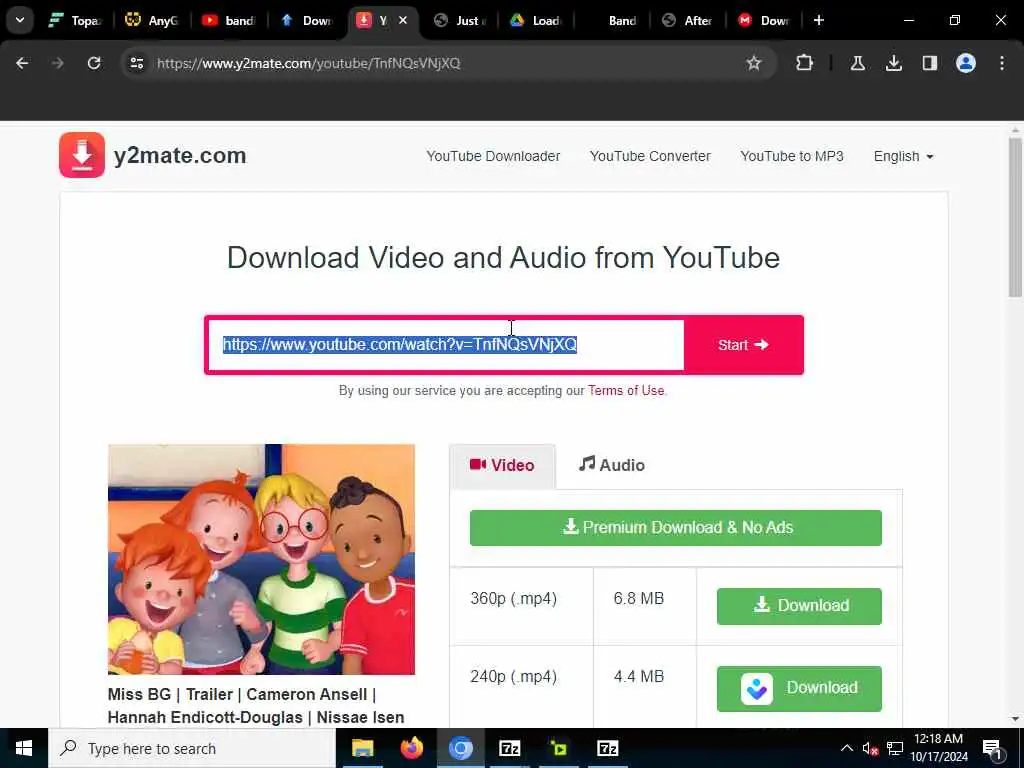Click the Miss BG video thumbnail

pos(261,559)
